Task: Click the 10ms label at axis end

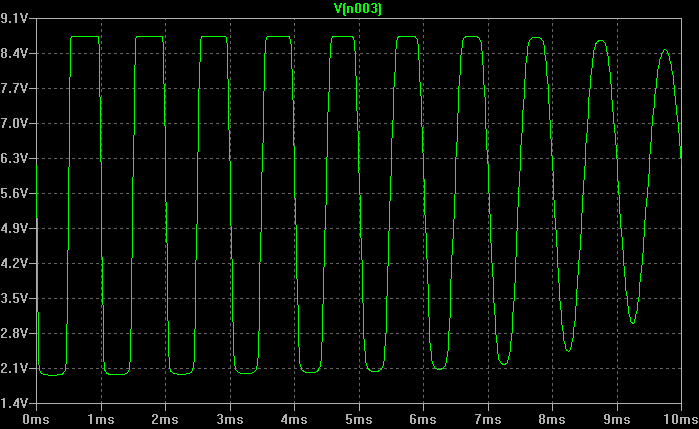Action: (678, 419)
